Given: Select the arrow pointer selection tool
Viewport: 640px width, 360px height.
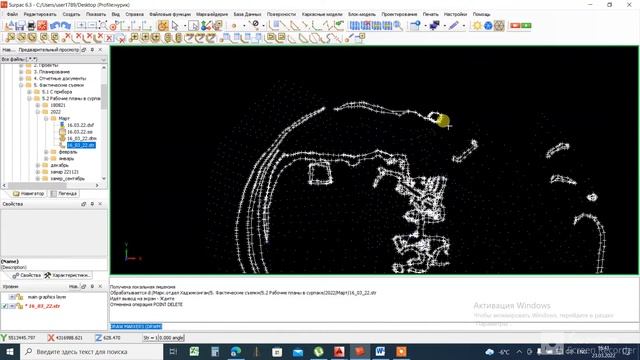Looking at the screenshot, I should (175, 26).
